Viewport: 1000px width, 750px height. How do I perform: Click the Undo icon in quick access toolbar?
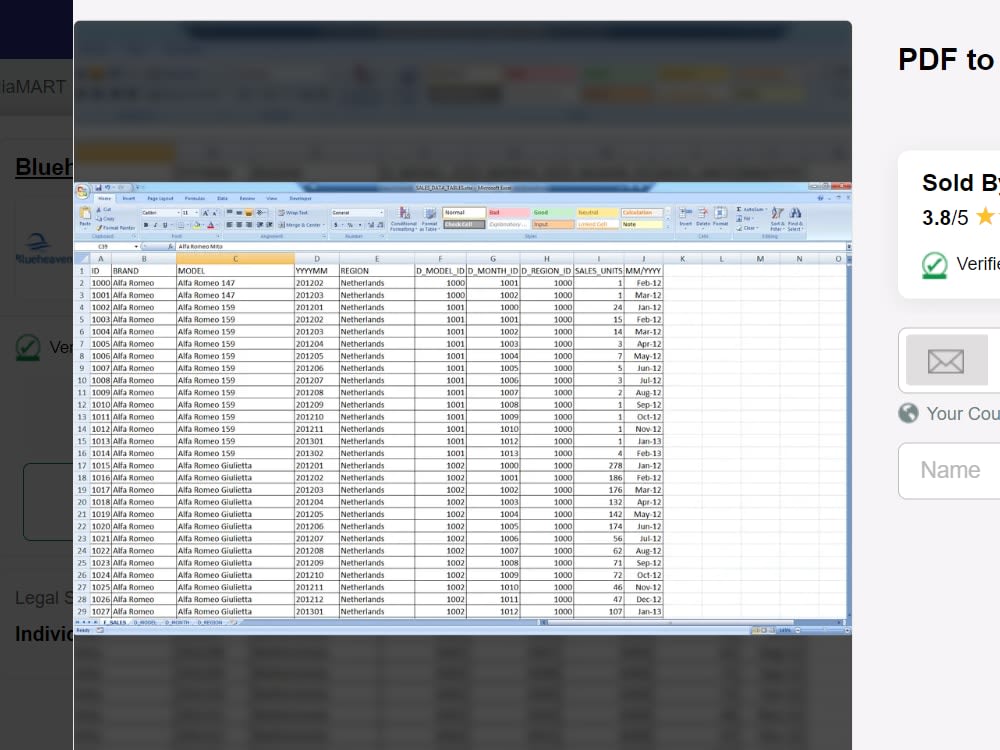pyautogui.click(x=108, y=188)
